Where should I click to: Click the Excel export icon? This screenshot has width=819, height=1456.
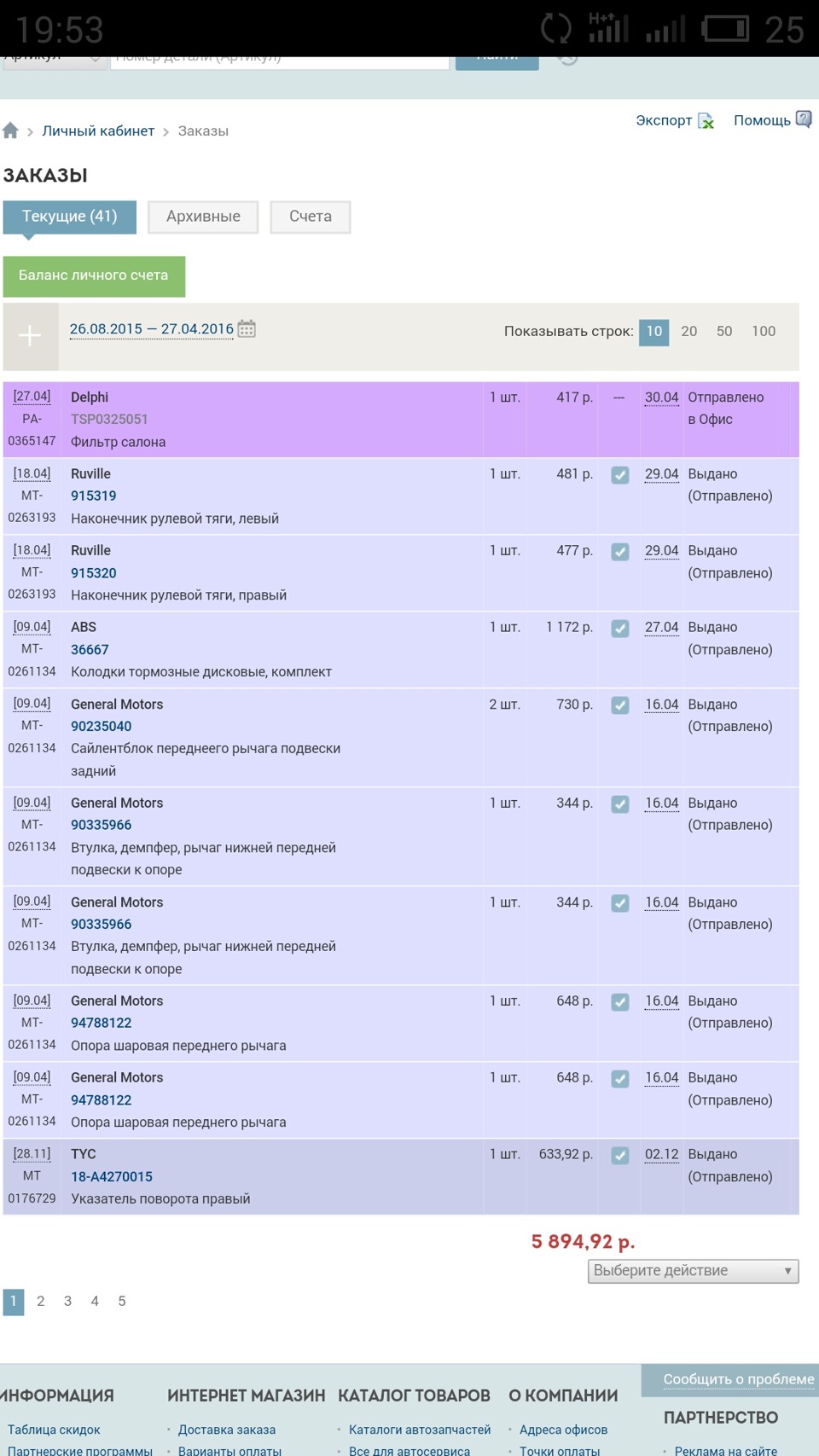point(706,121)
